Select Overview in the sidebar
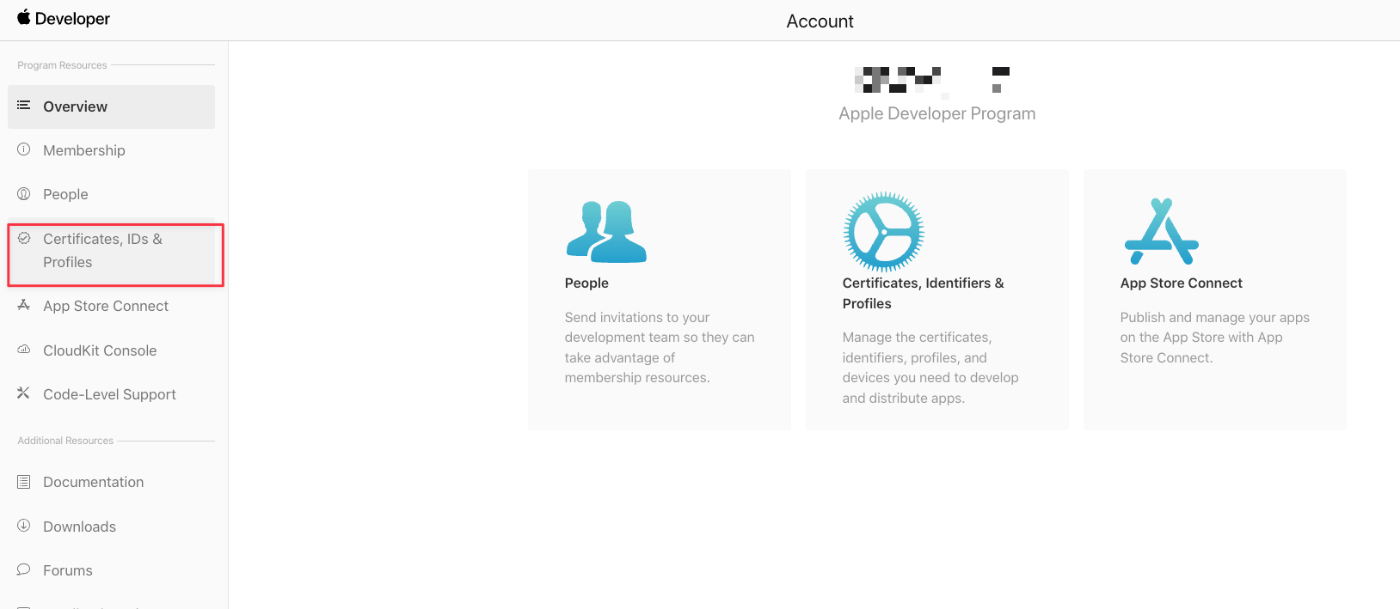The image size is (1400, 609). click(x=111, y=107)
